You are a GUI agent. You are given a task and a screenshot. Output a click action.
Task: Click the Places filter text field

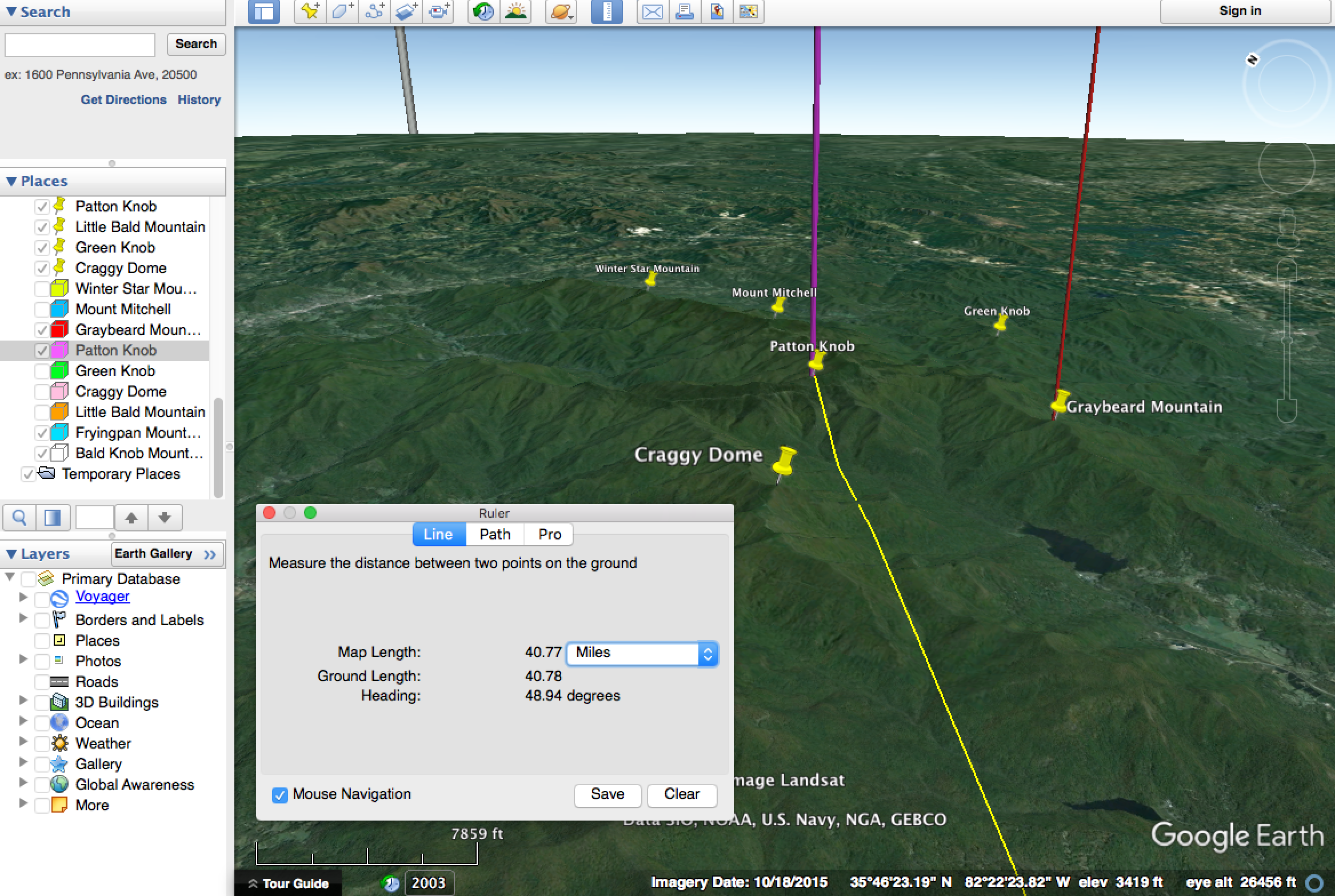pos(95,518)
